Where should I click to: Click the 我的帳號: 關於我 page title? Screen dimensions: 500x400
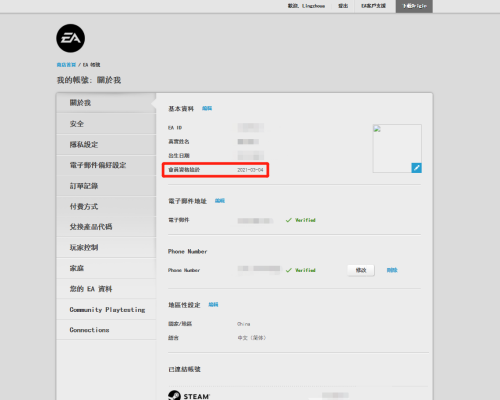89,80
